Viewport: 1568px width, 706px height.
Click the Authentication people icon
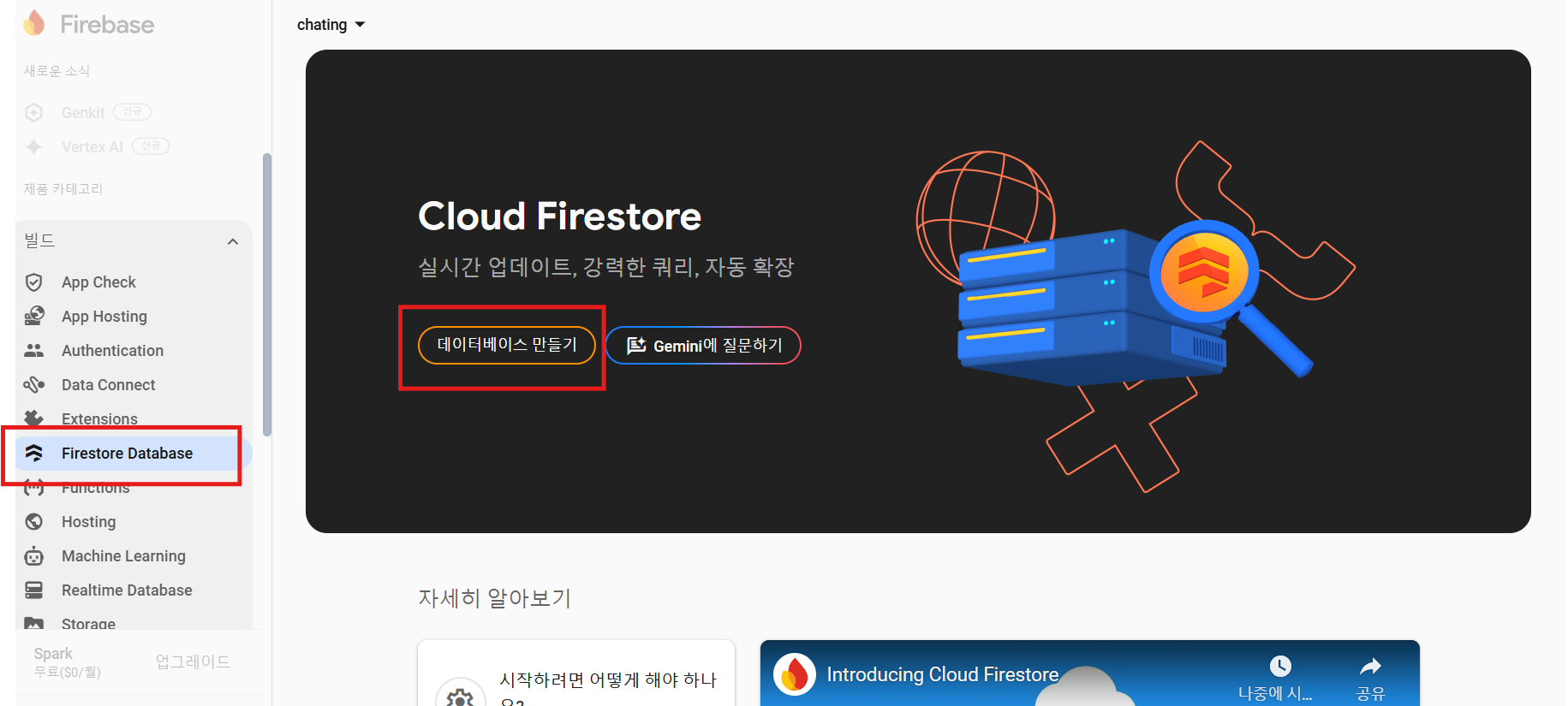click(x=34, y=351)
